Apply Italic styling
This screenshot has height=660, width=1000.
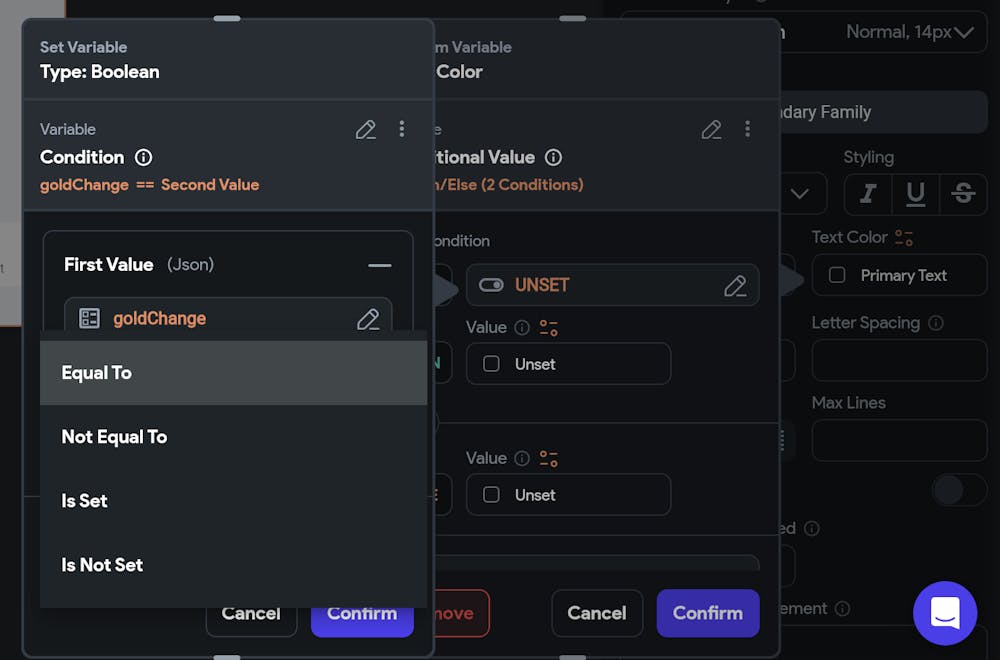867,194
